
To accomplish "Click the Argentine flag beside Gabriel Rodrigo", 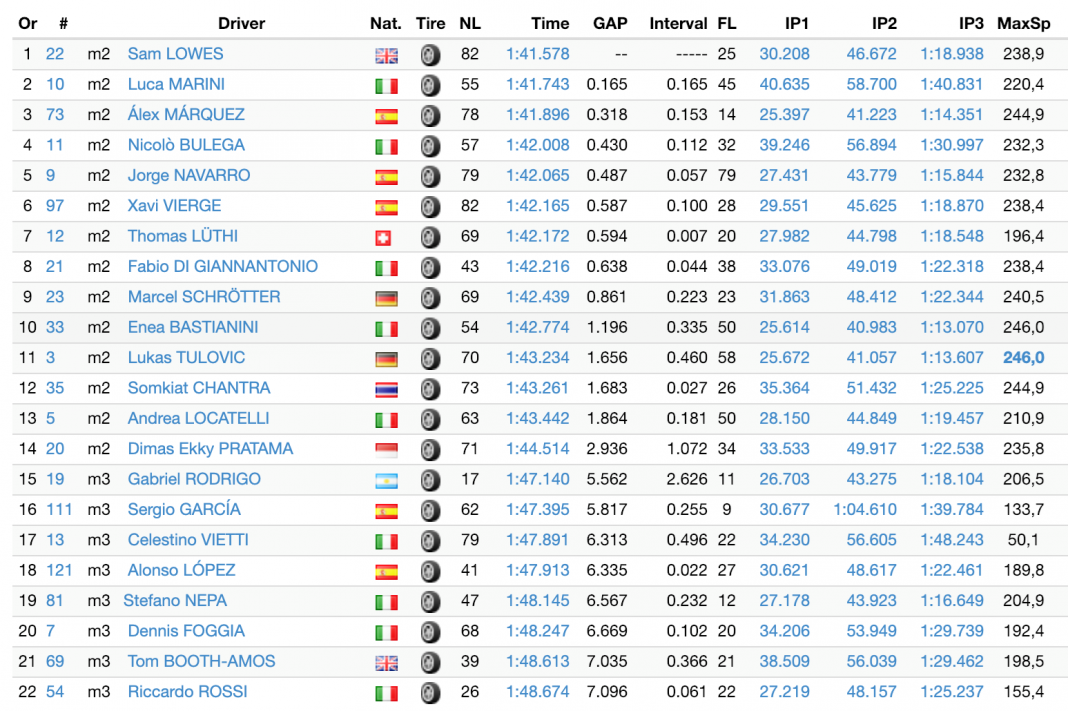I will click(386, 480).
